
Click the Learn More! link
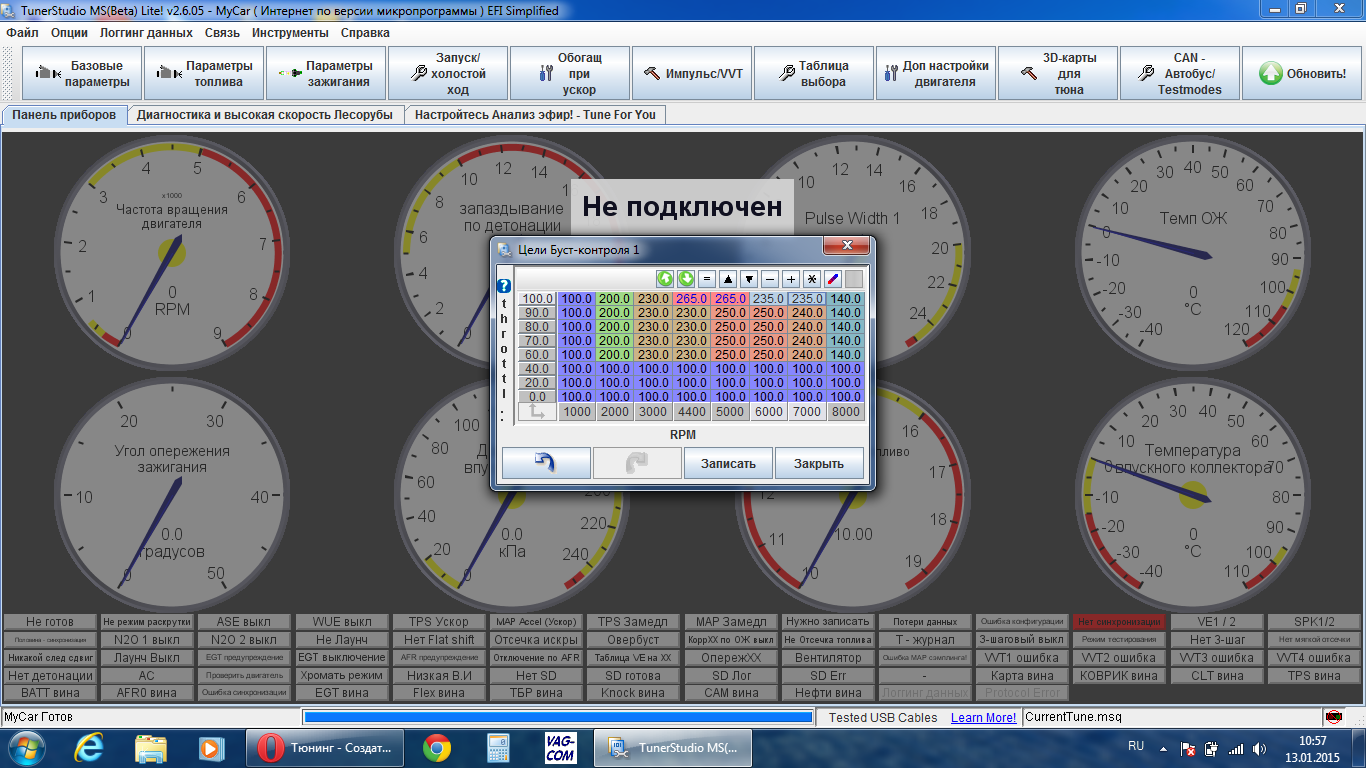point(983,717)
